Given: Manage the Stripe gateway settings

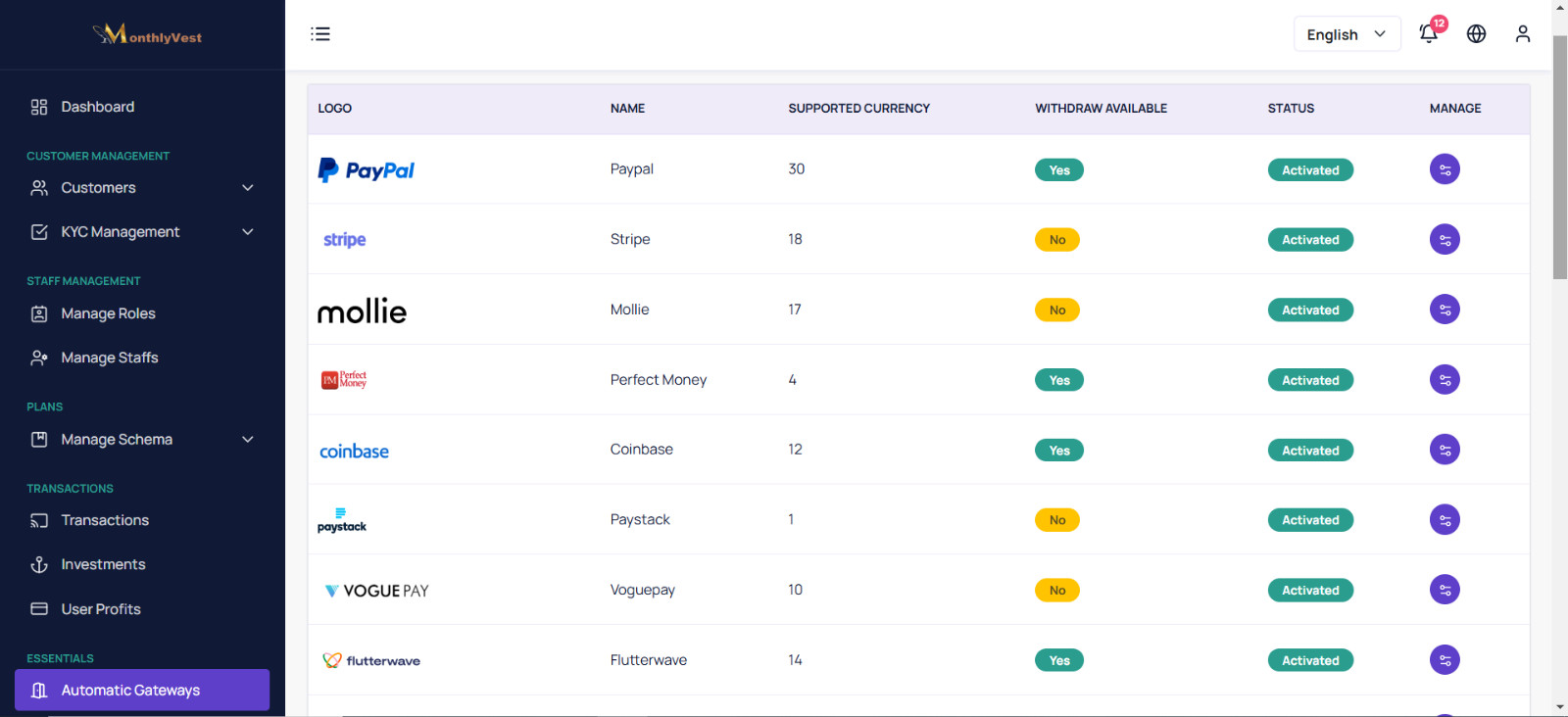Looking at the screenshot, I should [x=1445, y=239].
